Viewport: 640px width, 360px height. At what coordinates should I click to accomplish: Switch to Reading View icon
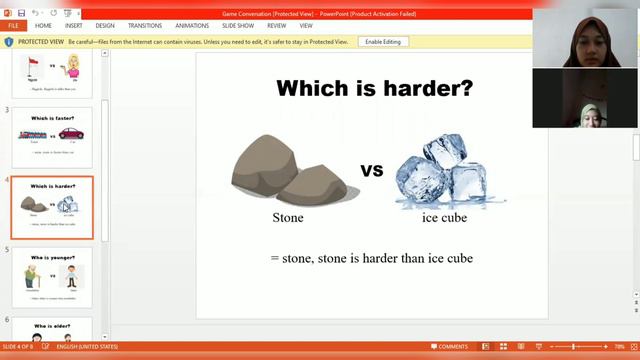pos(521,347)
